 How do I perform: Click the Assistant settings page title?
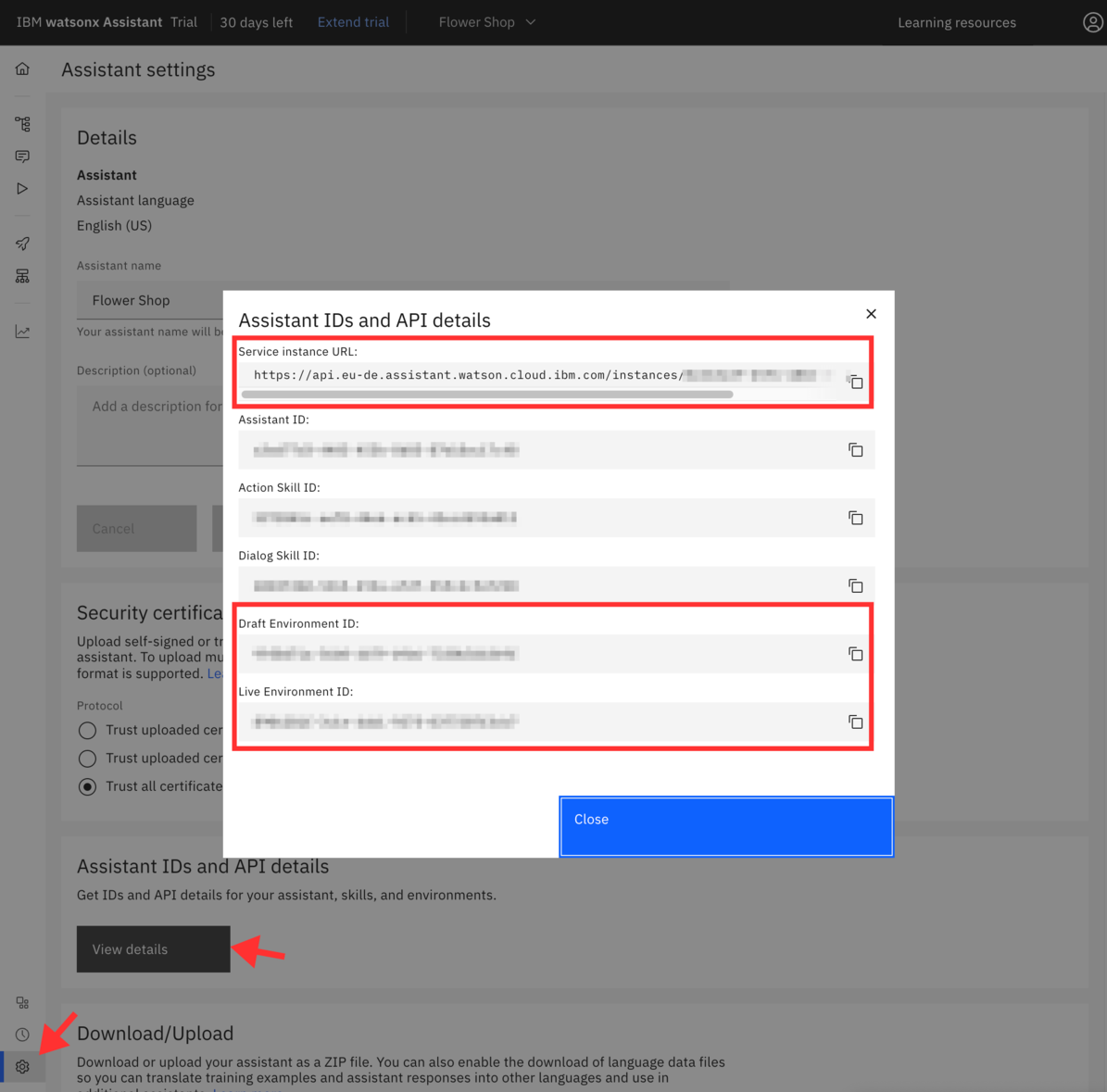click(x=138, y=69)
